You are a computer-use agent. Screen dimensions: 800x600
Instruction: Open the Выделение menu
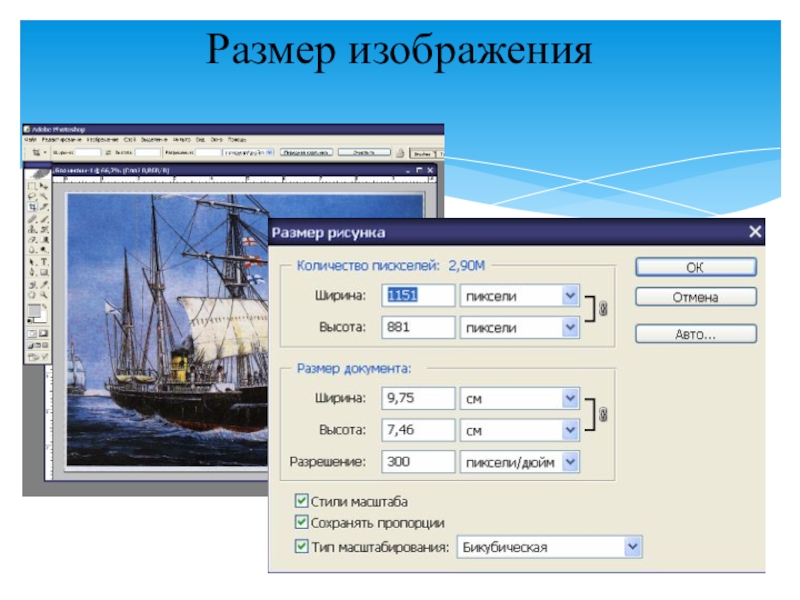(154, 139)
